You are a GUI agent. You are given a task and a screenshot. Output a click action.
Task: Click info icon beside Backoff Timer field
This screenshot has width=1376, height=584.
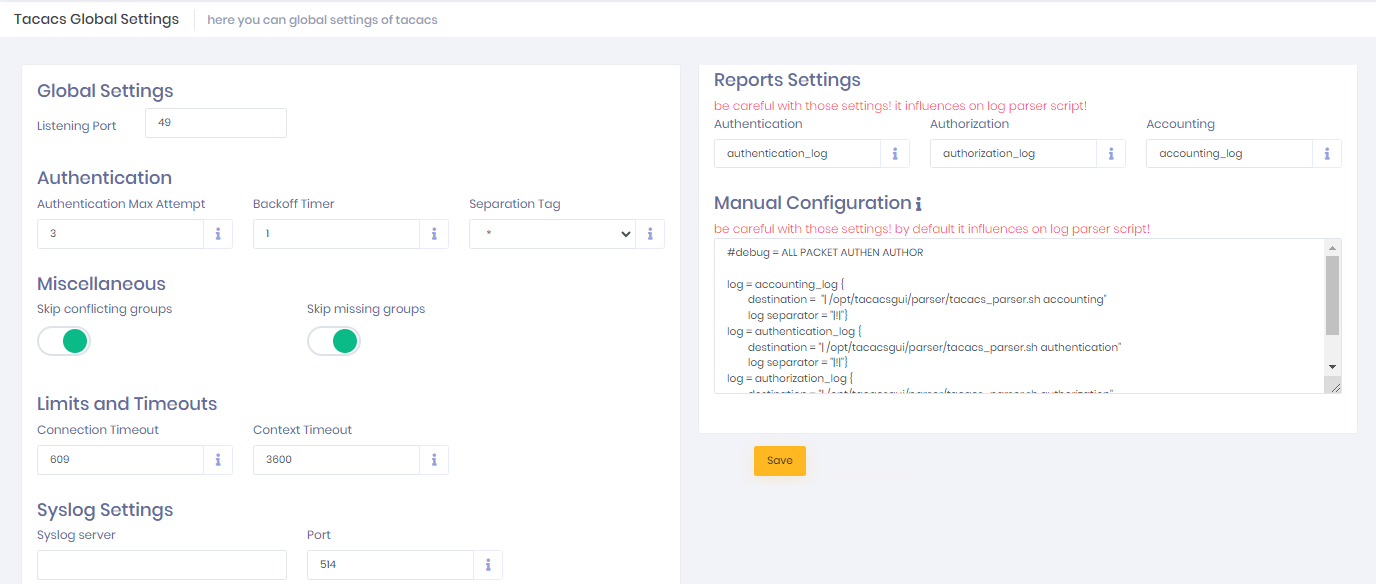click(434, 234)
